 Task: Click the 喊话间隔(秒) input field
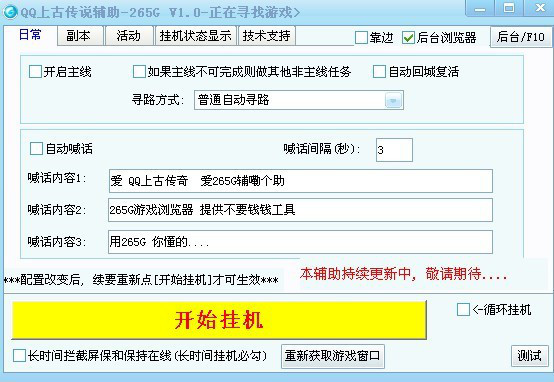click(x=394, y=150)
